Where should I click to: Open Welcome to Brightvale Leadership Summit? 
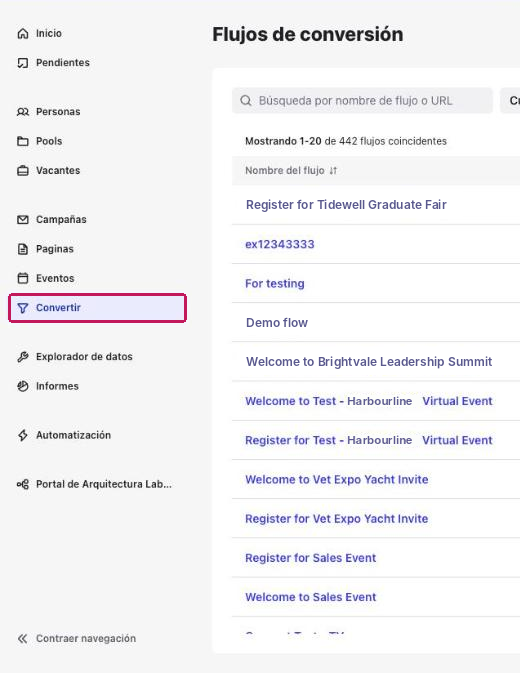[369, 362]
